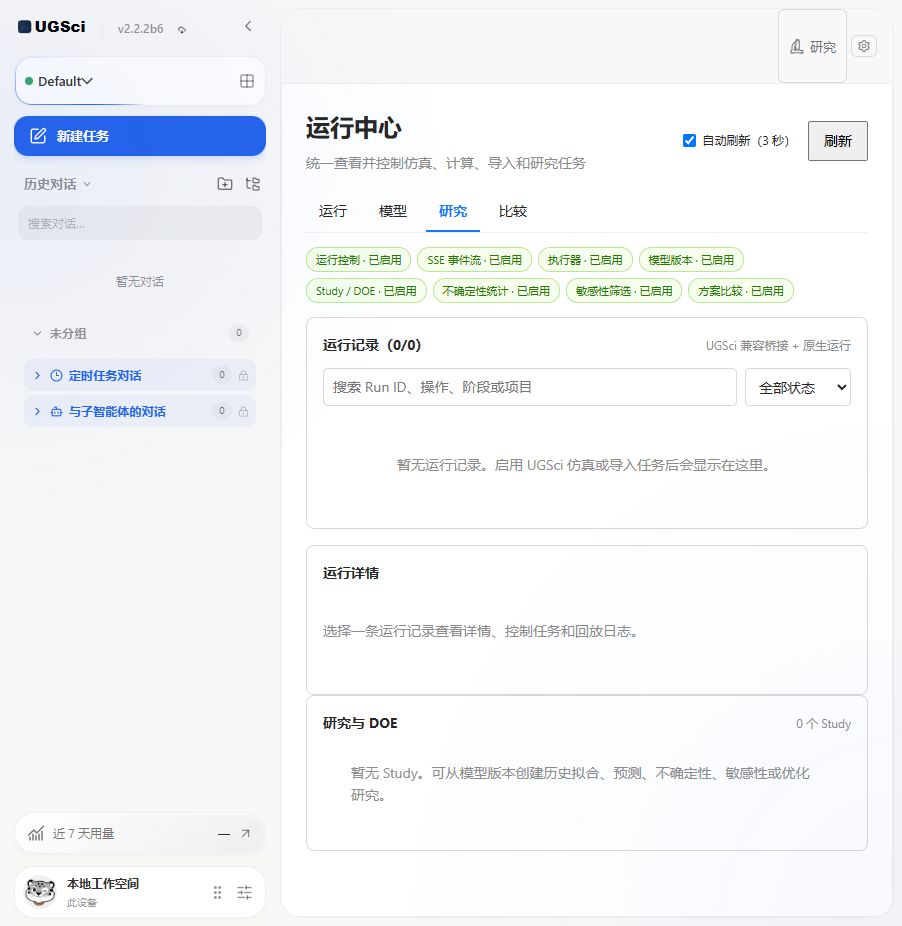Viewport: 902px width, 926px height.
Task: Click the 执行器 · 已启用 tag
Action: click(585, 260)
